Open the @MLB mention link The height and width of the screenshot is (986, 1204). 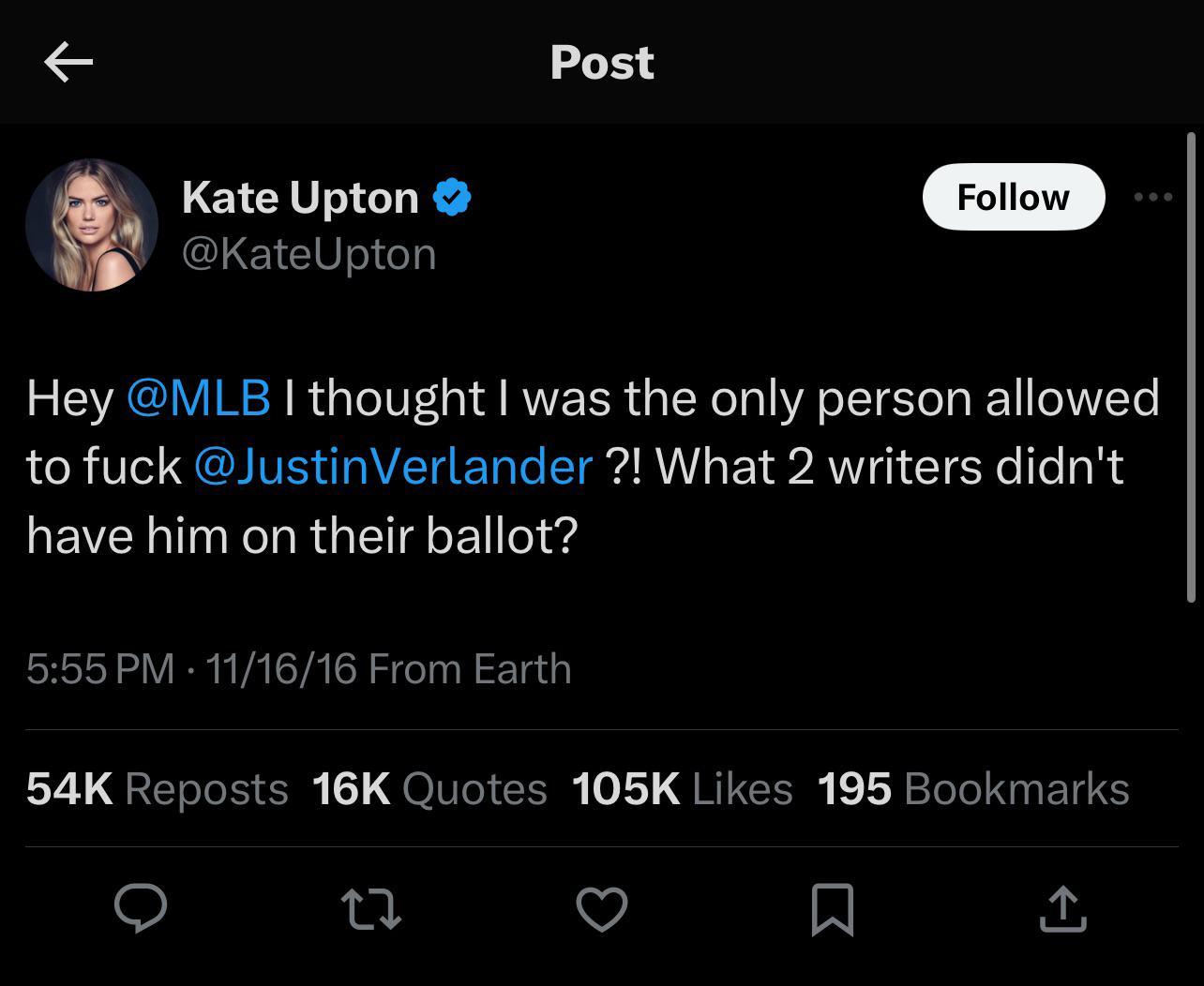point(198,397)
